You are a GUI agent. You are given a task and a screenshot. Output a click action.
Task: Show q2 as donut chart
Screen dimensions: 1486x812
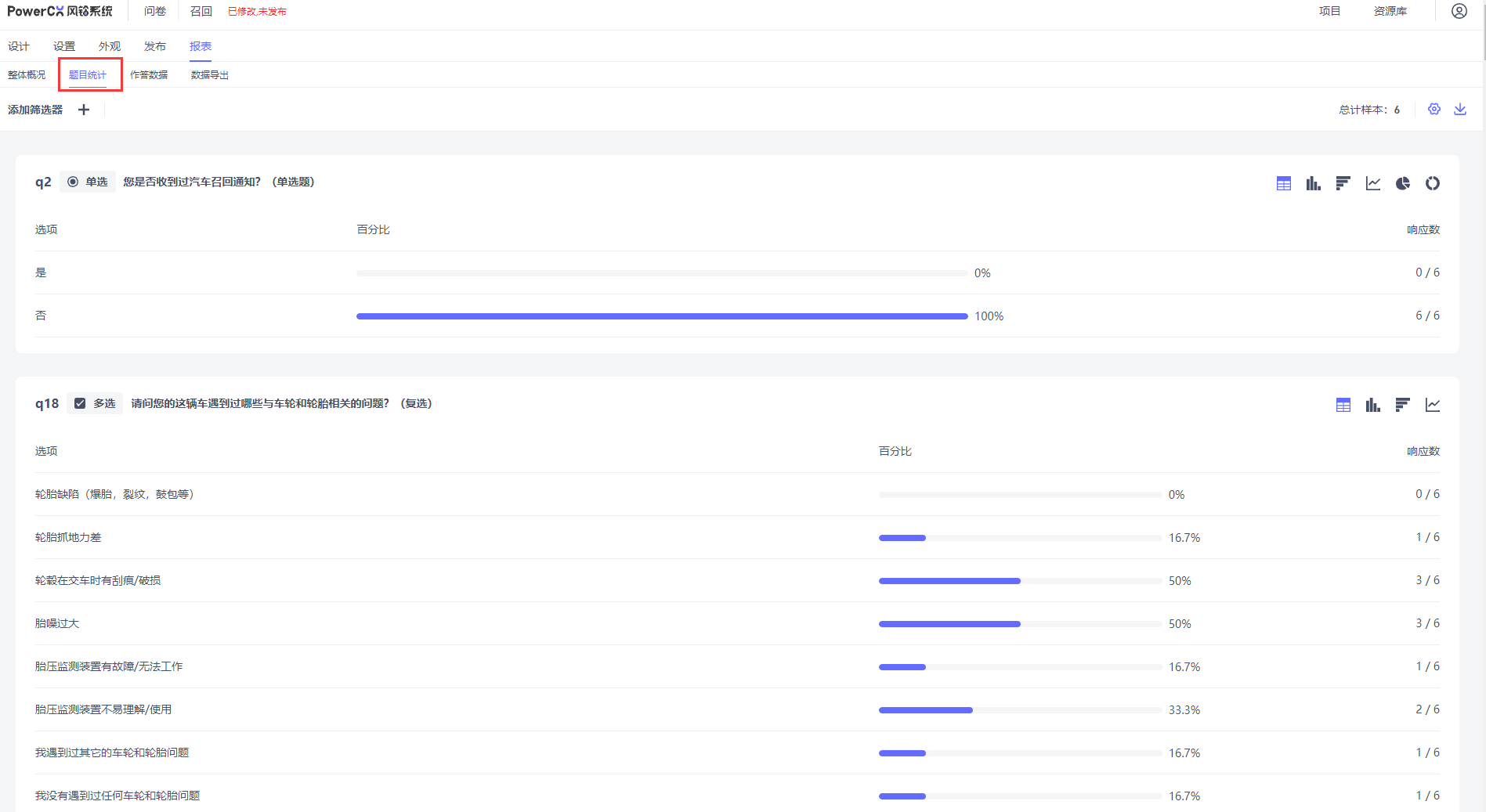(1432, 183)
